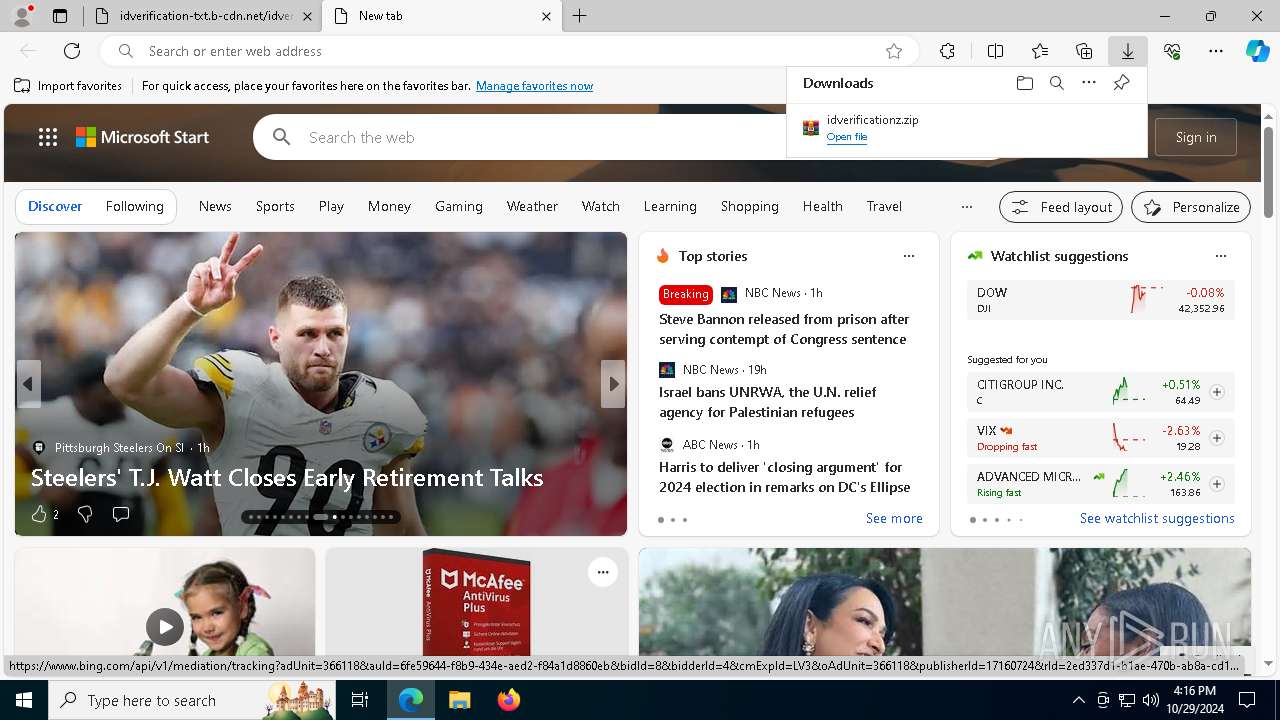Click Manage favorites now link

tap(534, 86)
